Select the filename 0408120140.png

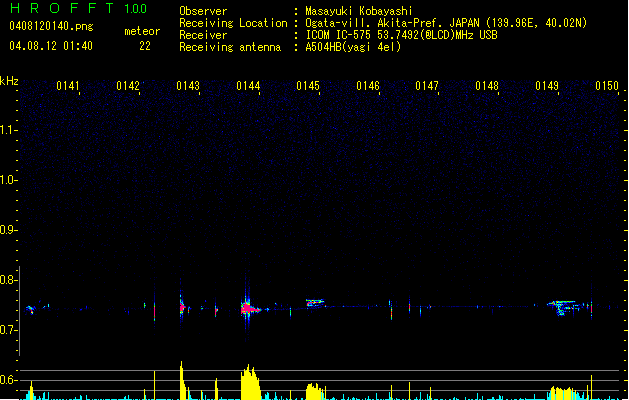click(x=51, y=26)
